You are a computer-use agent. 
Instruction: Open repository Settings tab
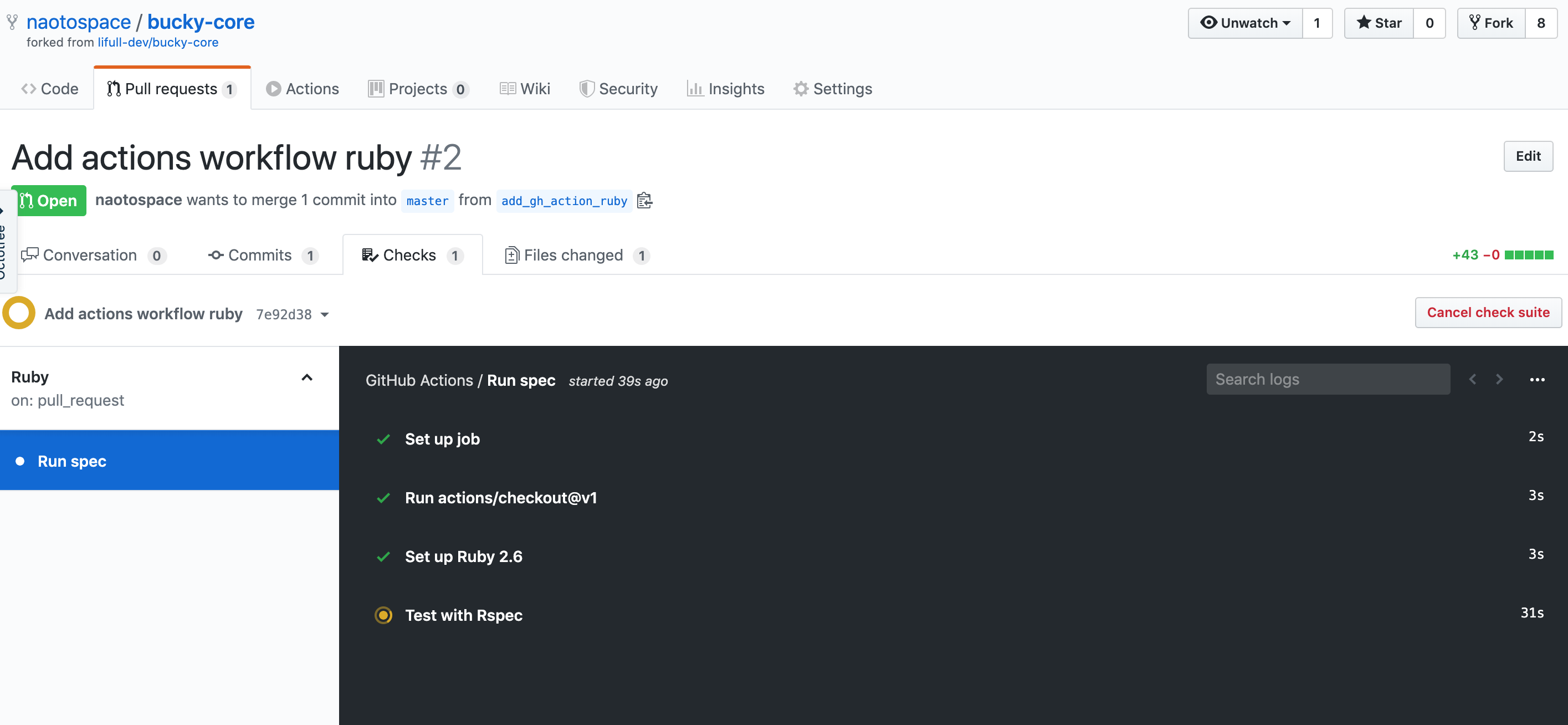[x=833, y=89]
